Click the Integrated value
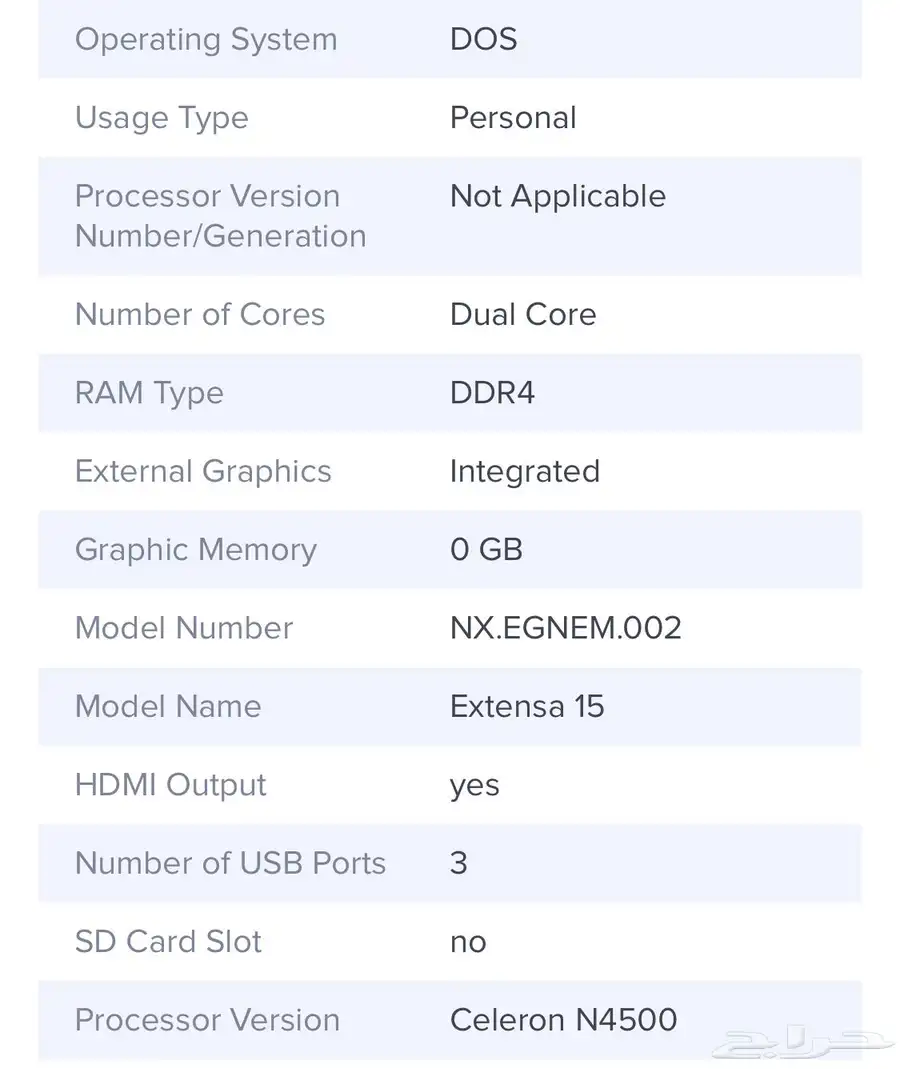Image resolution: width=900 pixels, height=1069 pixels. pyautogui.click(x=525, y=472)
